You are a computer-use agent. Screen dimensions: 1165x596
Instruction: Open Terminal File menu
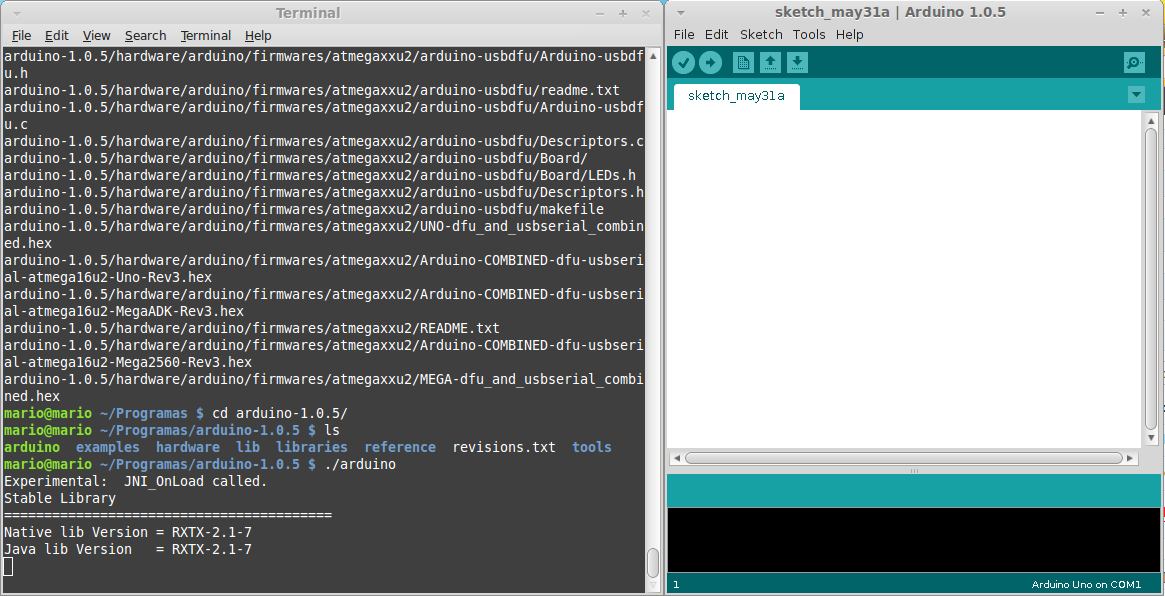[22, 35]
